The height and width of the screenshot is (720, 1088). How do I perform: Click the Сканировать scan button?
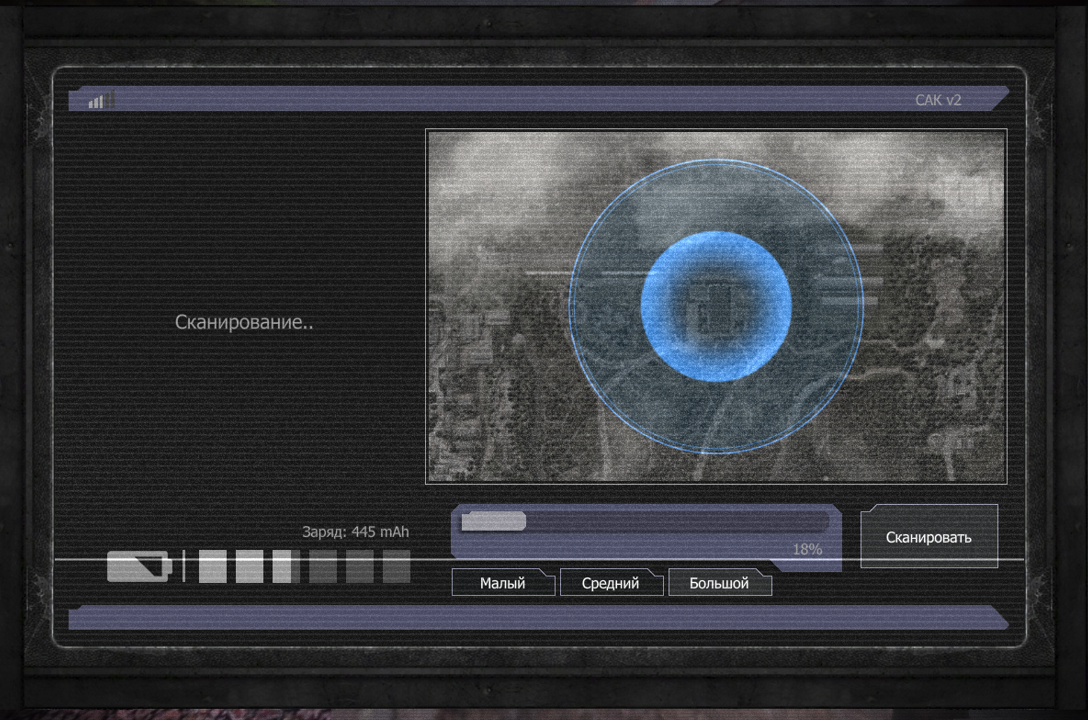(929, 536)
